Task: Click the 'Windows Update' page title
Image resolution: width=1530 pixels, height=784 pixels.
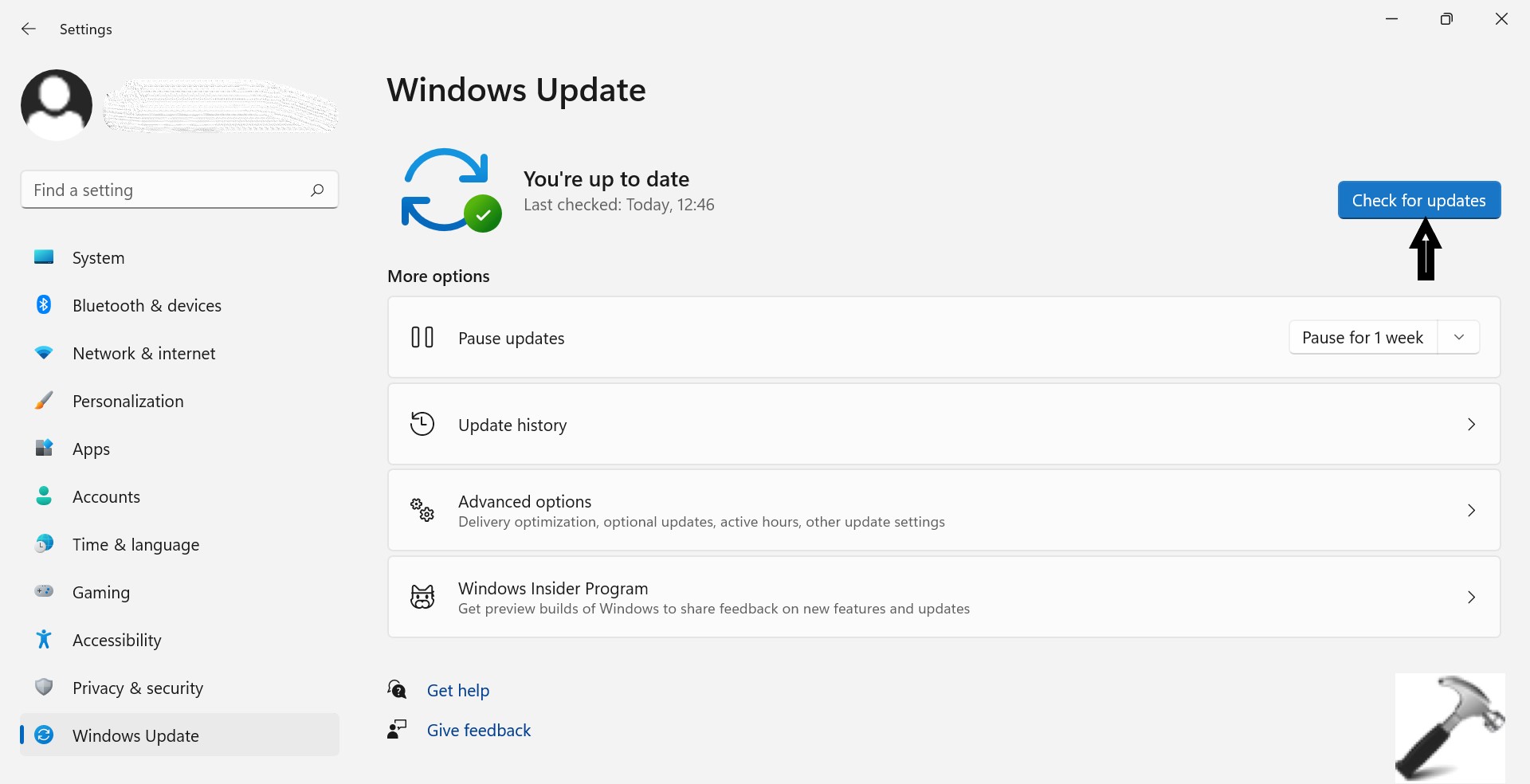Action: 516,90
